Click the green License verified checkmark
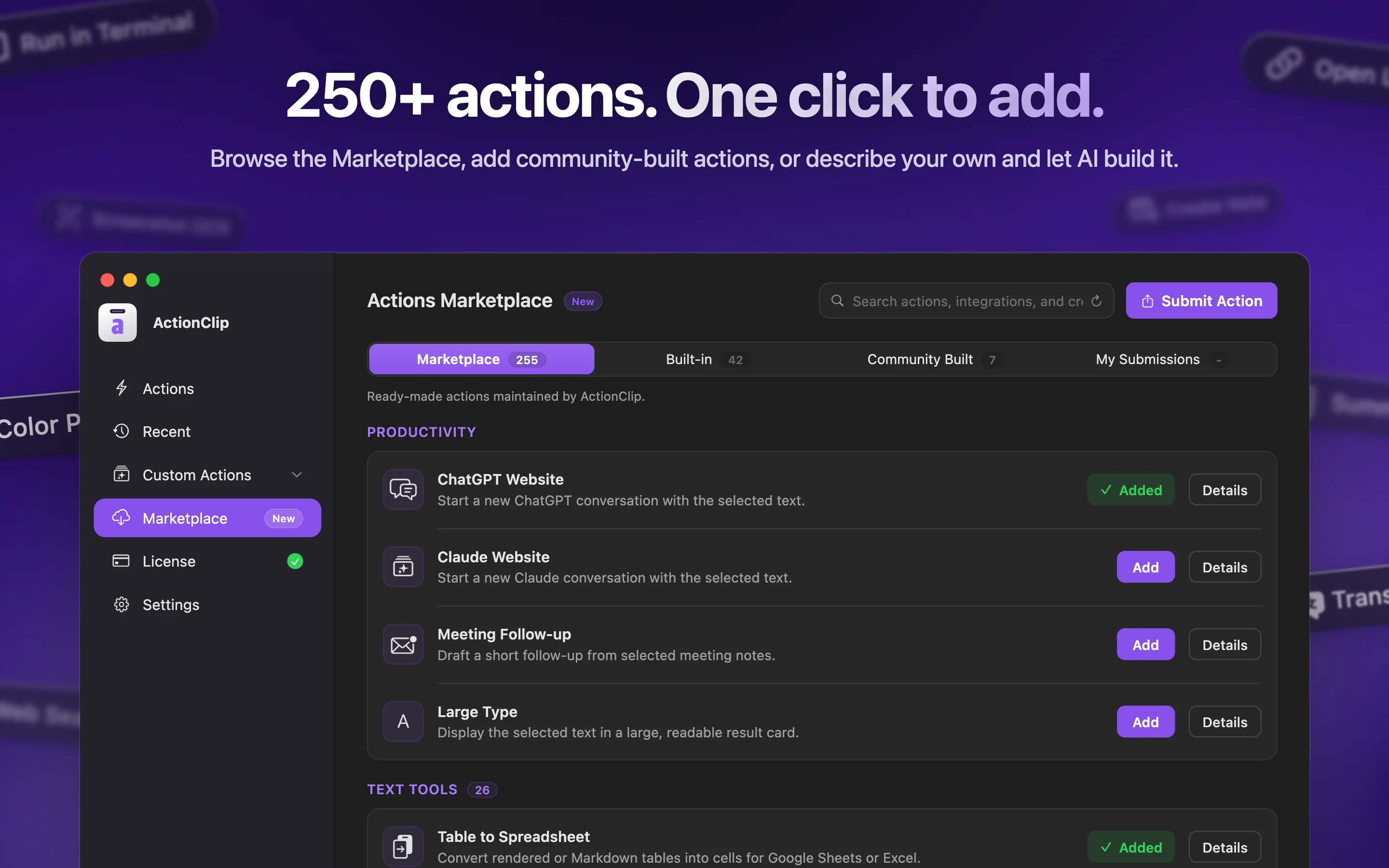Viewport: 1389px width, 868px height. (295, 561)
